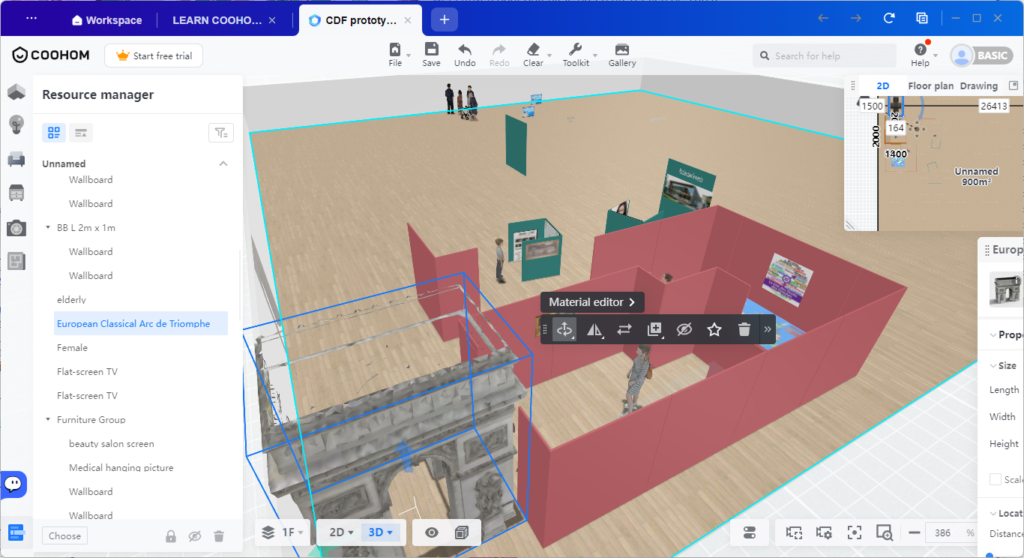Switch to LEARN COOHOM browser tab

217,20
